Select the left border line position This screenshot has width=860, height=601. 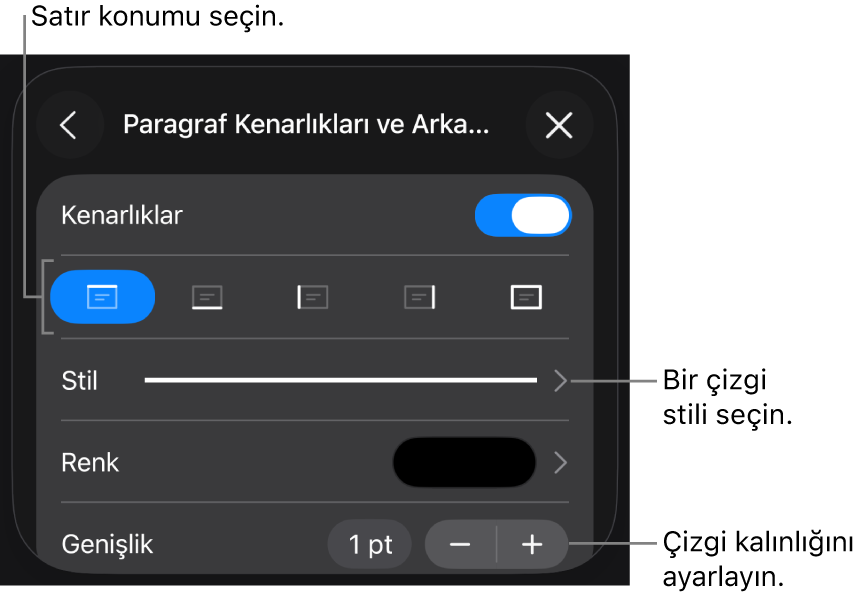tap(313, 297)
